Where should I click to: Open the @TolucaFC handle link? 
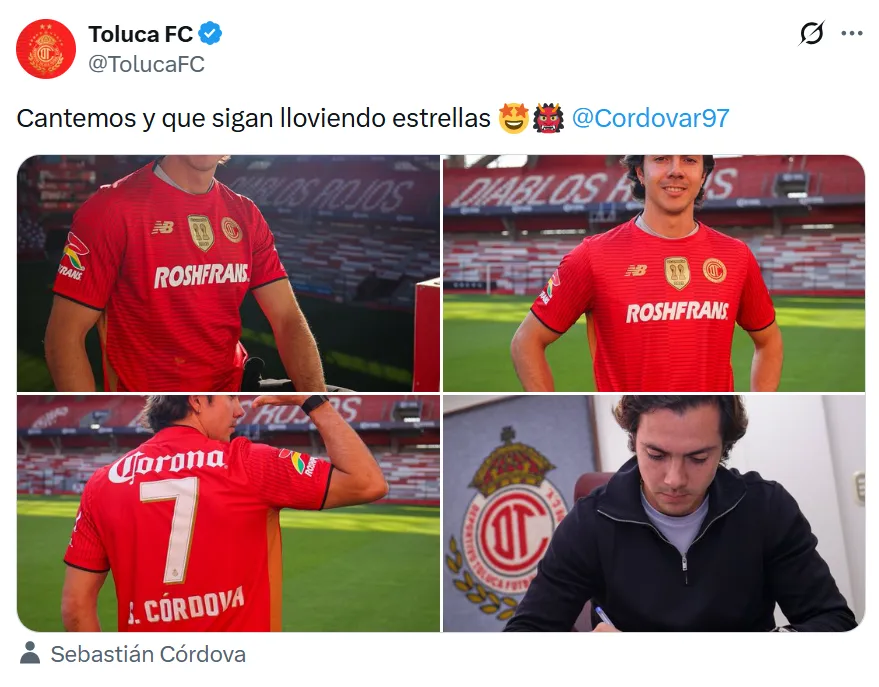146,64
